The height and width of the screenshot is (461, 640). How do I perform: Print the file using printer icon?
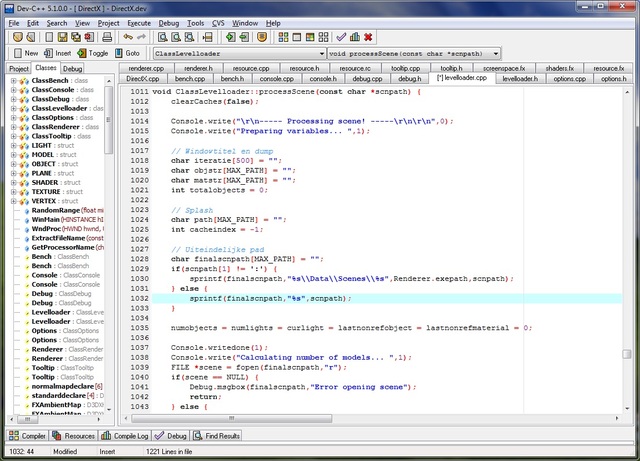[107, 37]
